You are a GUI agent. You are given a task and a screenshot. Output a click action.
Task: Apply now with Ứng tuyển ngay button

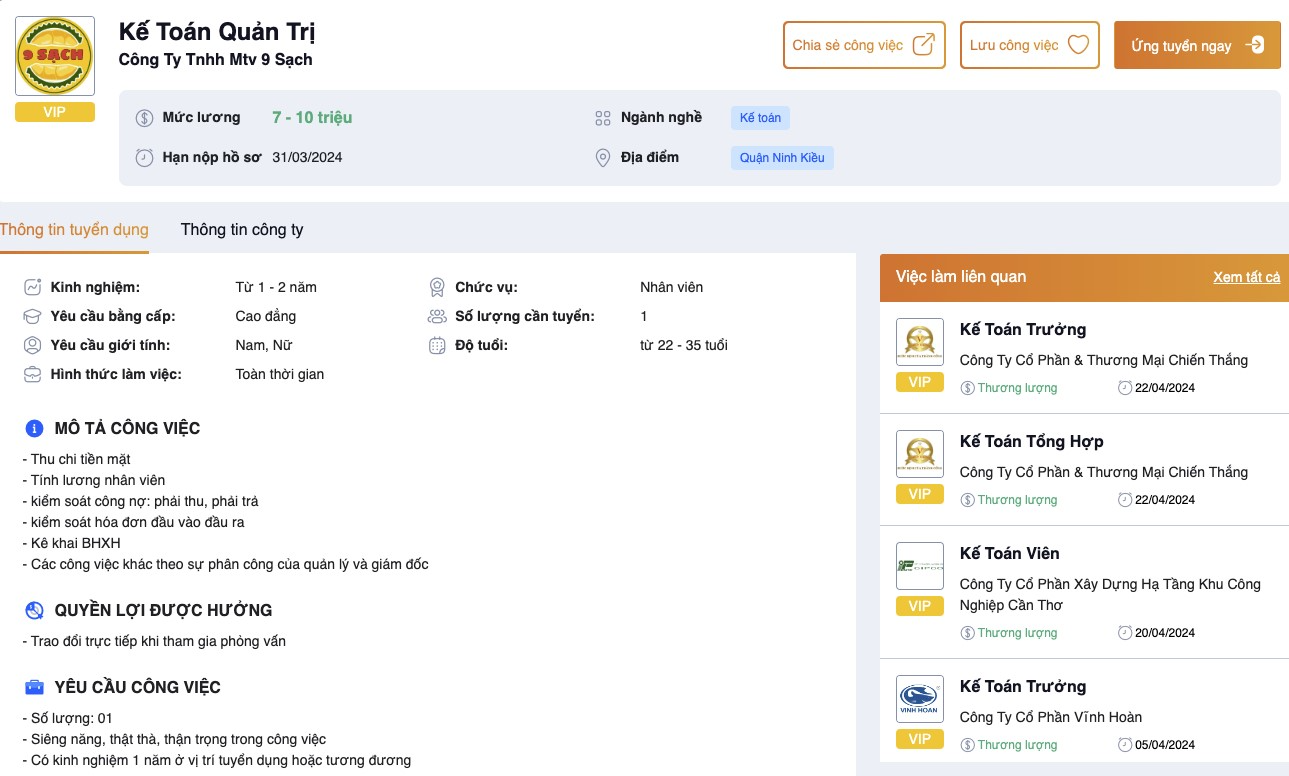point(1197,45)
